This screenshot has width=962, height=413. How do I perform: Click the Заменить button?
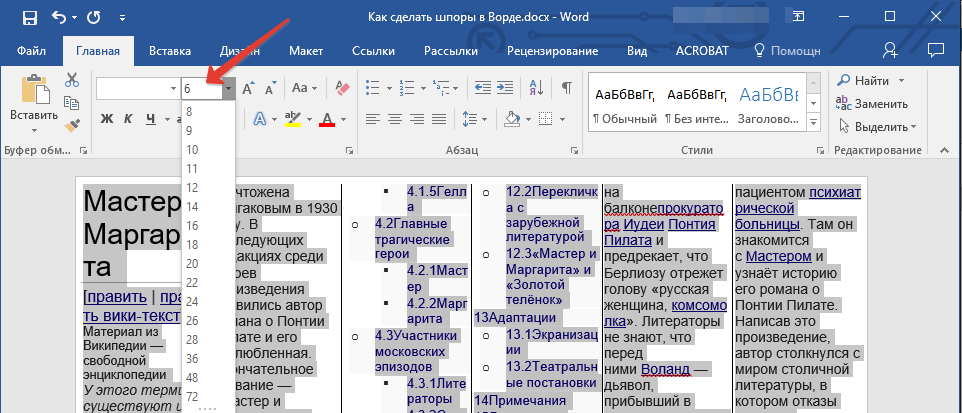pyautogui.click(x=872, y=104)
